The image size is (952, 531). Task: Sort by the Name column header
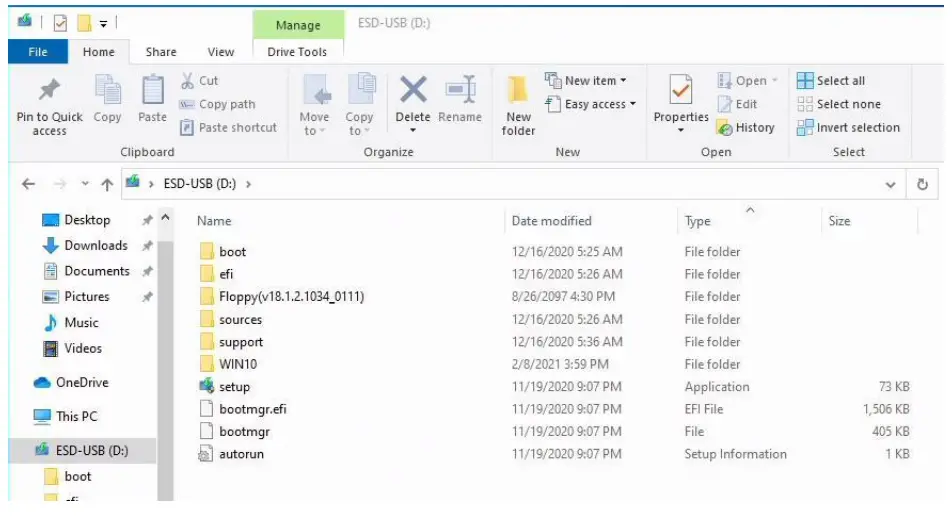pos(214,221)
